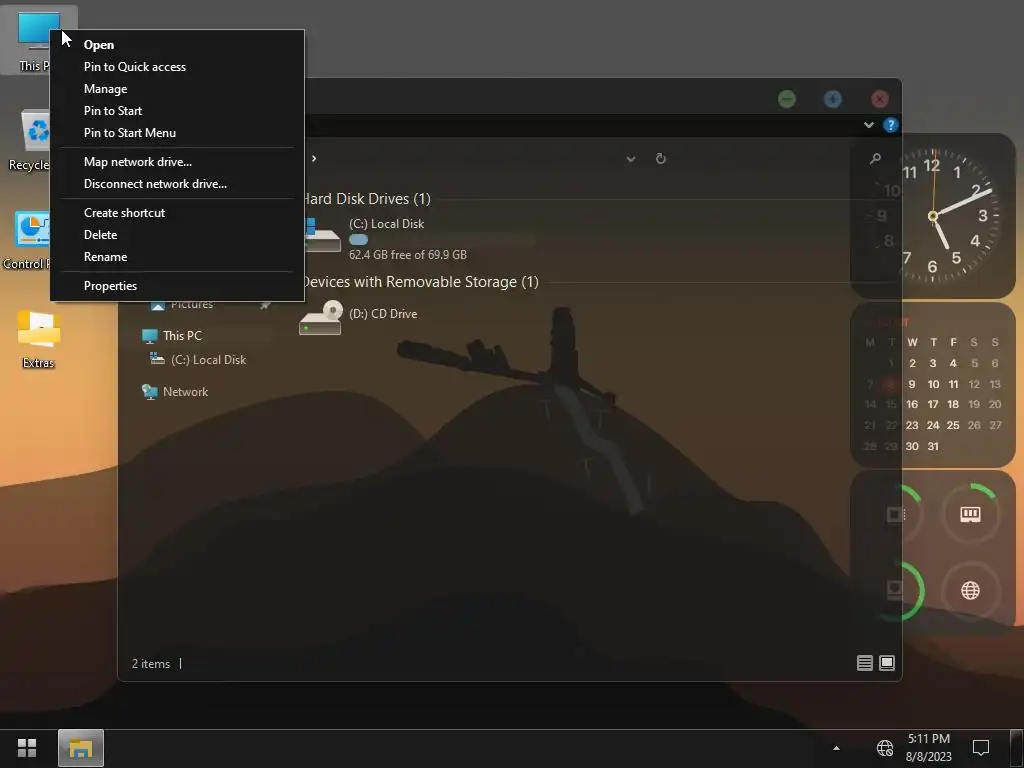Click the Explorer refresh button
Viewport: 1024px width, 768px height.
coord(660,159)
